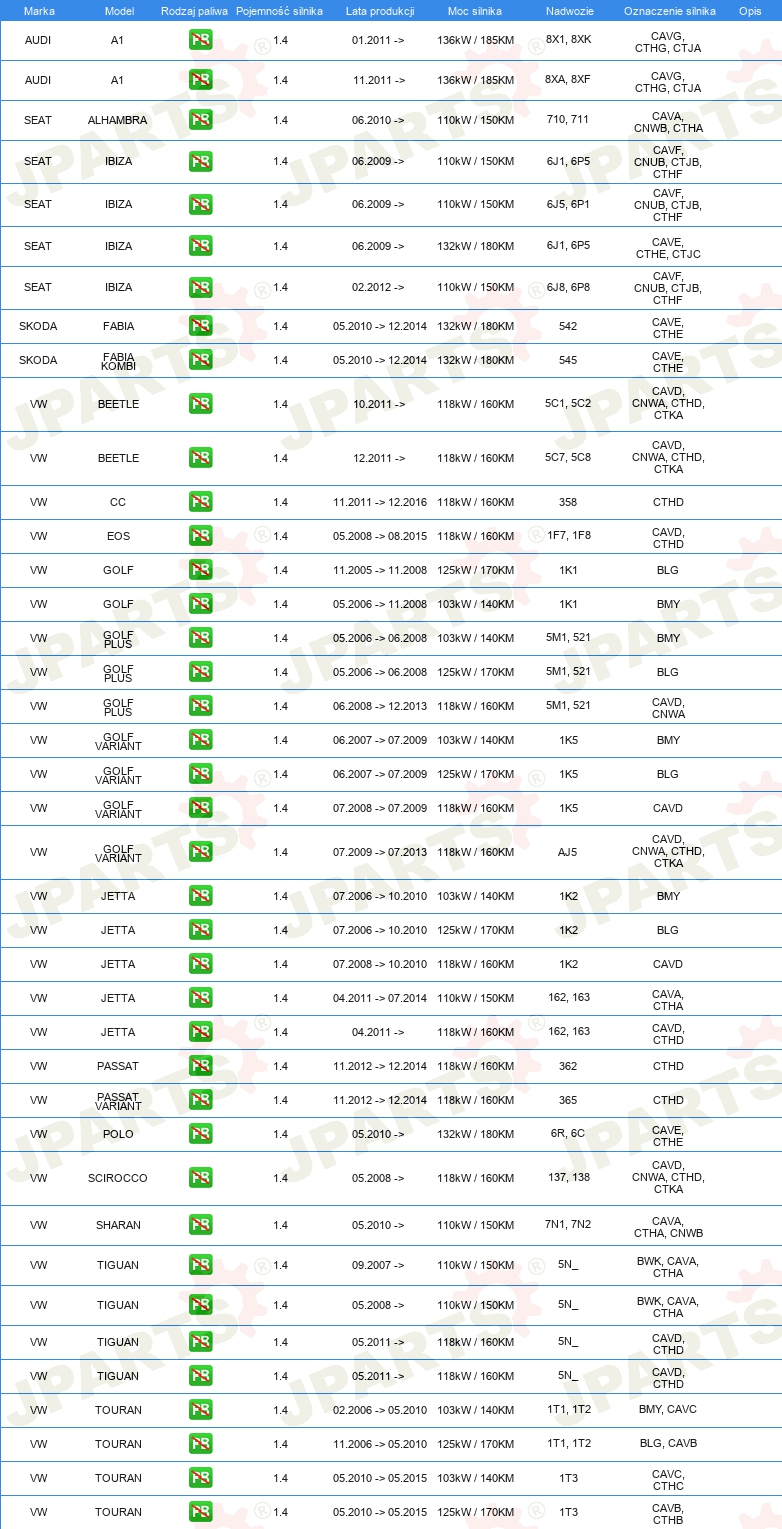
Task: Click body code 358 in CC row
Action: [568, 502]
